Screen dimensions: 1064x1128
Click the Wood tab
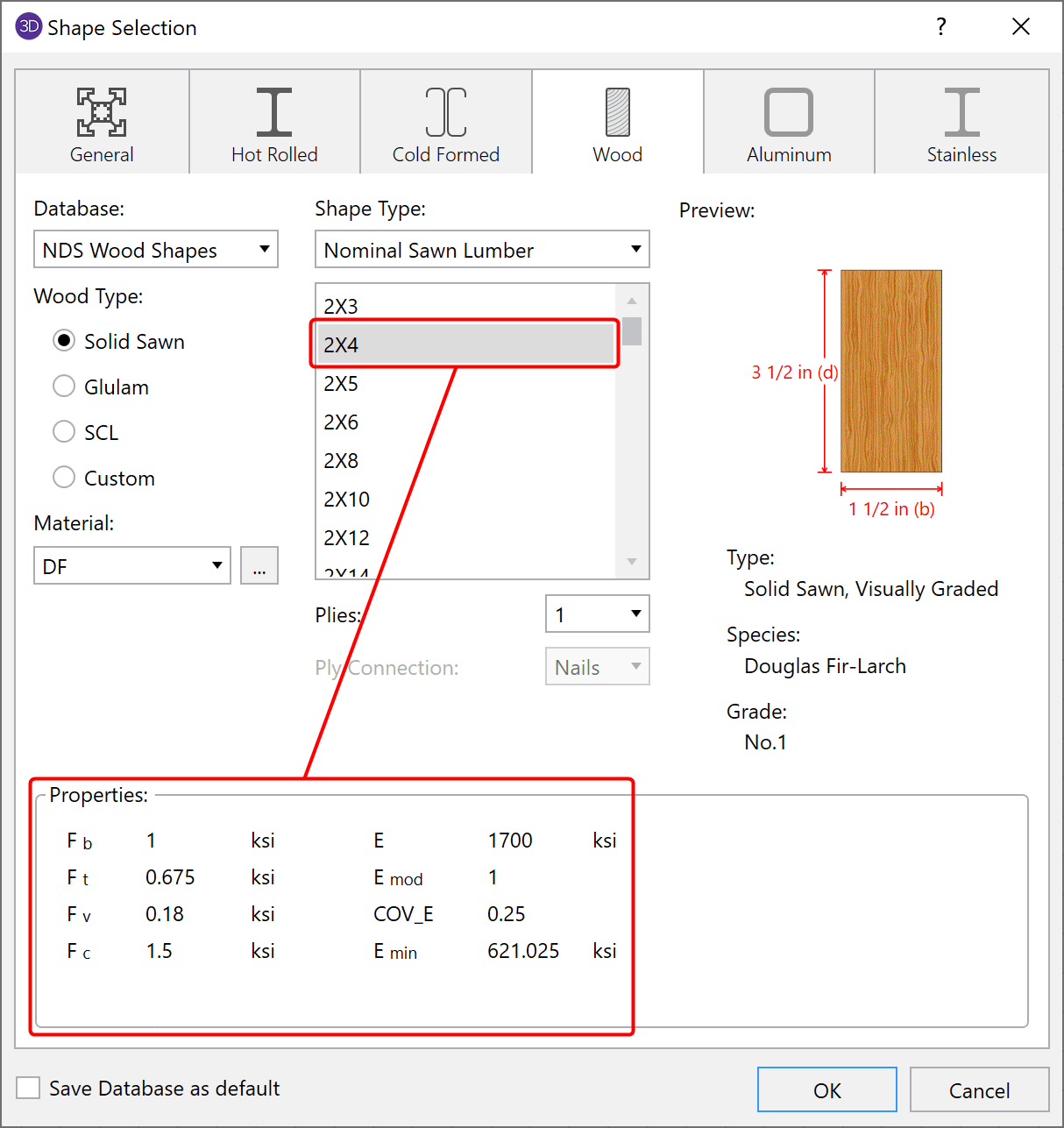point(617,123)
